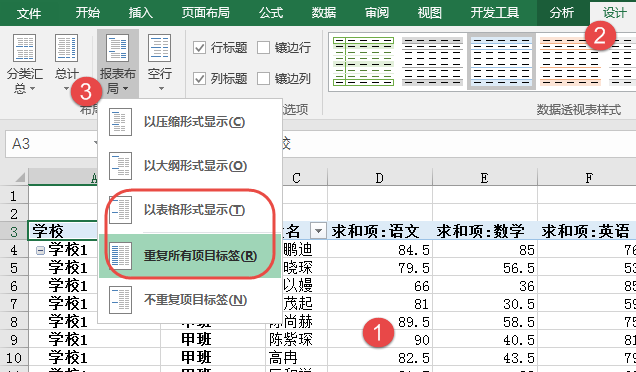This screenshot has width=636, height=372.
Task: Choose 以大纲形式显示(O) layout option
Action: coord(190,166)
